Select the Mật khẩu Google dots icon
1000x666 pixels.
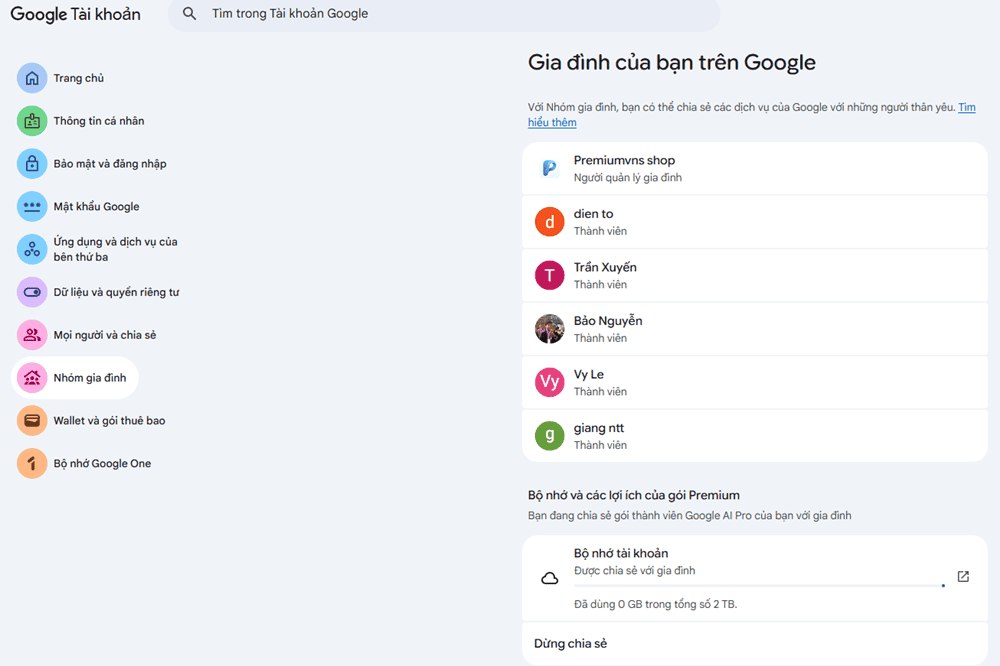coord(32,206)
